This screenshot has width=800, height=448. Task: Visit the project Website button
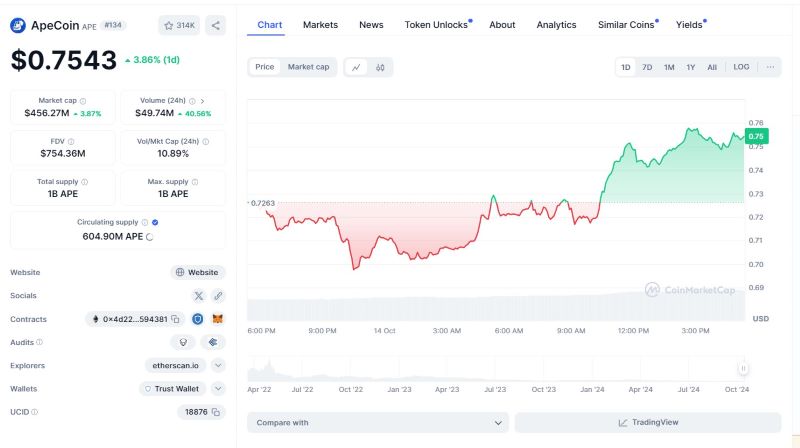[198, 272]
